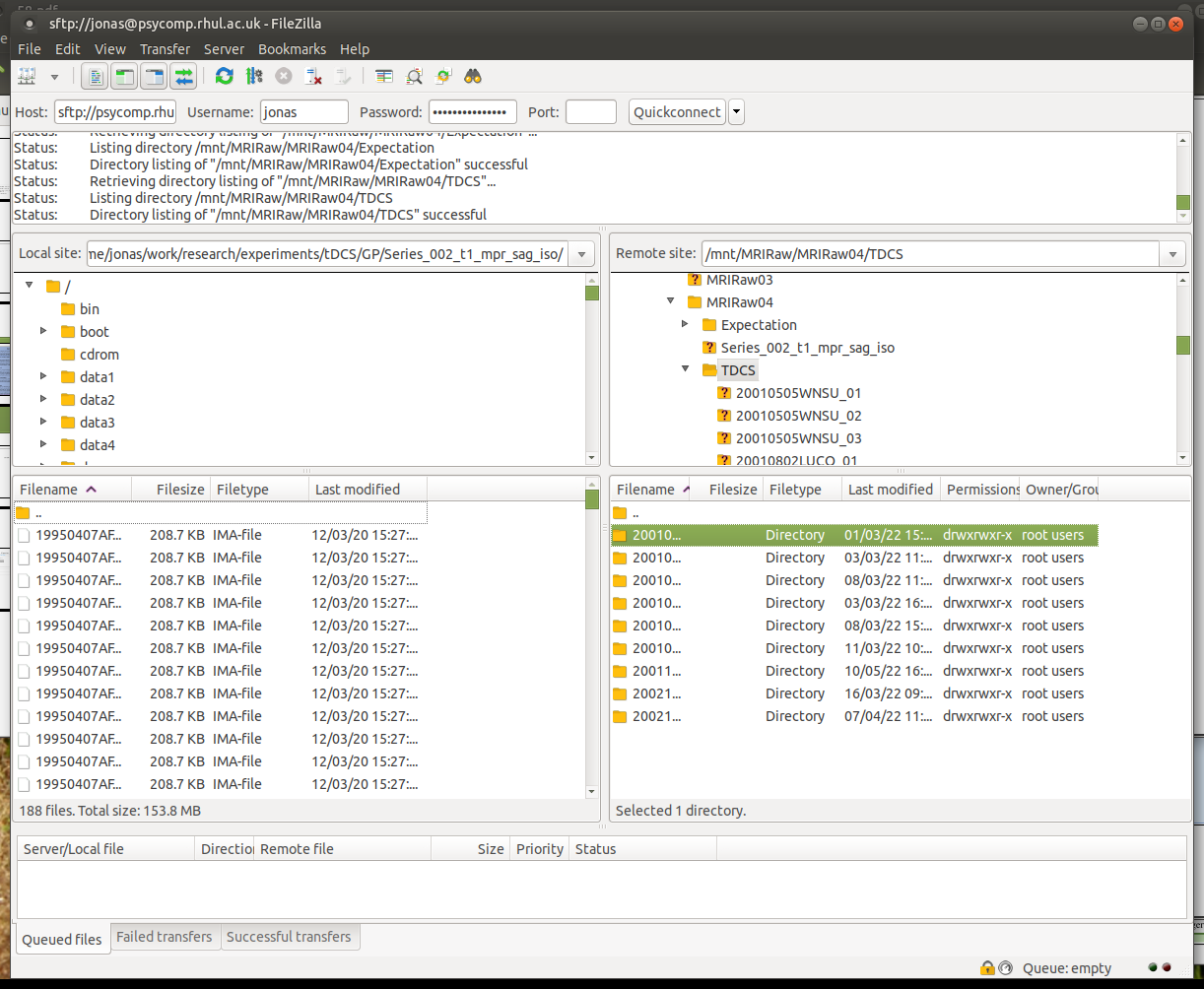Click the binoculars file search icon
The width and height of the screenshot is (1204, 989).
pos(473,76)
